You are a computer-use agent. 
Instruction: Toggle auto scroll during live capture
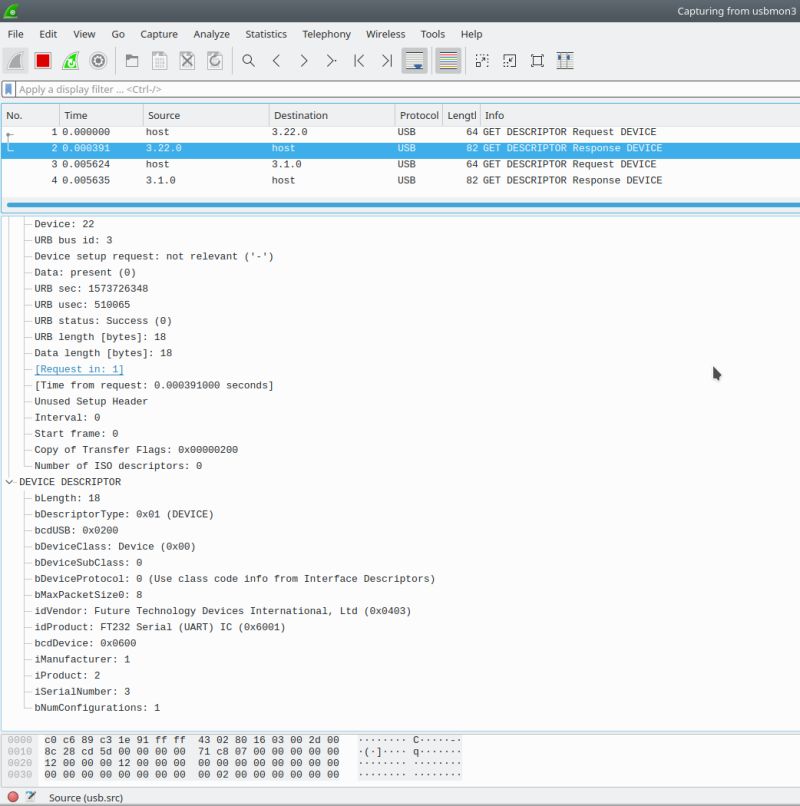[x=415, y=60]
